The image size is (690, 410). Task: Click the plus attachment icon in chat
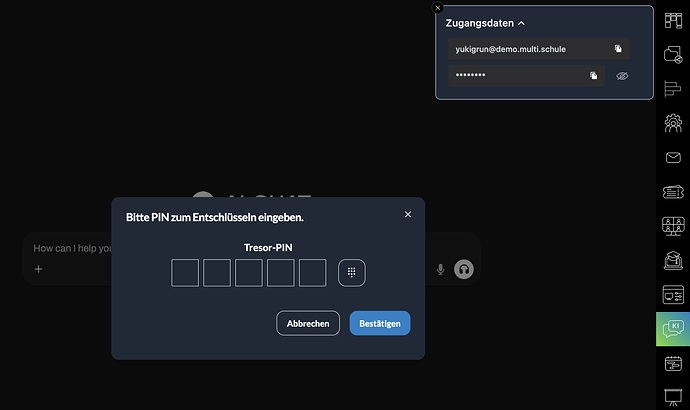39,269
